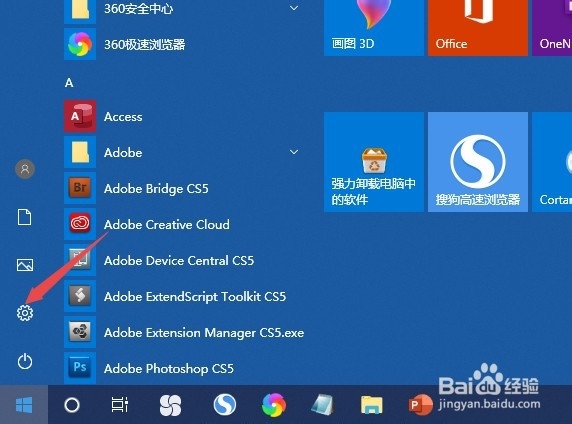Click the Adobe Device Central CS5 icon
The image size is (572, 424).
pos(80,260)
